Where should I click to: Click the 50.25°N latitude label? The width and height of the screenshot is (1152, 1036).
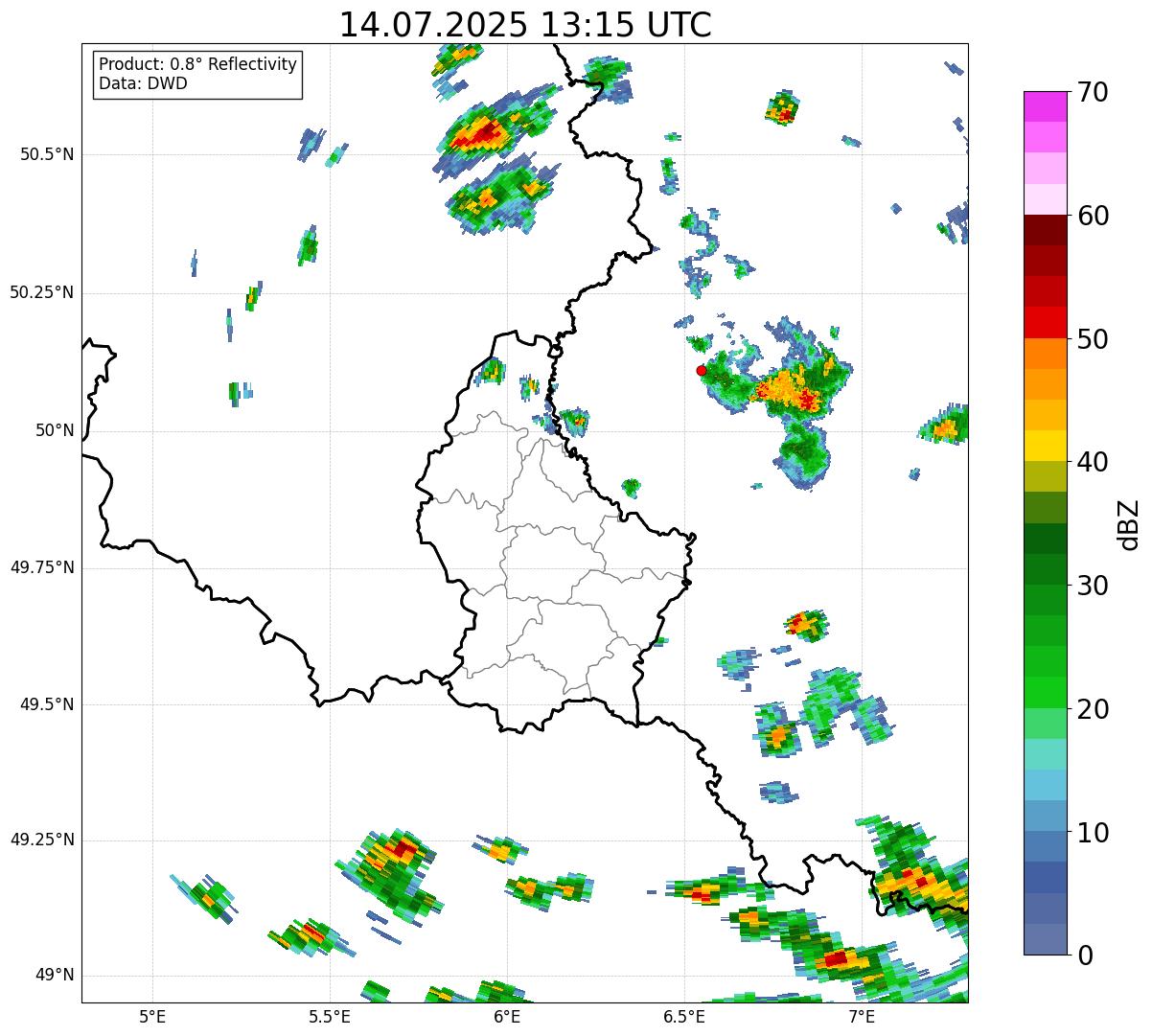coord(42,292)
